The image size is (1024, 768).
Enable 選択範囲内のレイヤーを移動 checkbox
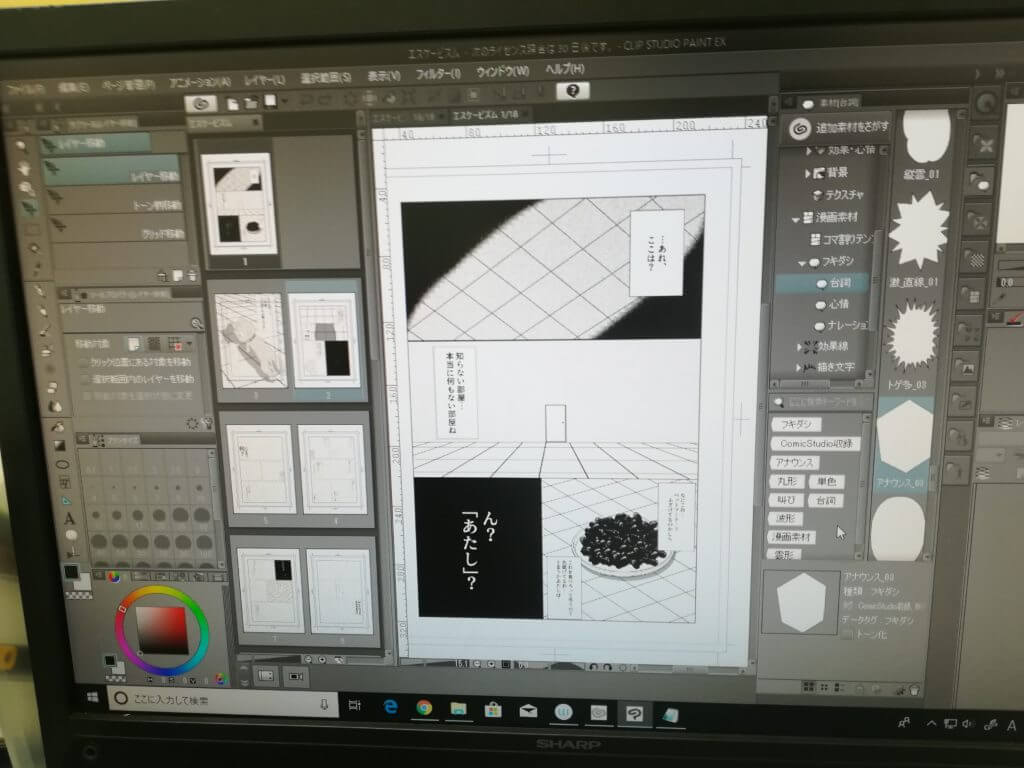[x=84, y=379]
